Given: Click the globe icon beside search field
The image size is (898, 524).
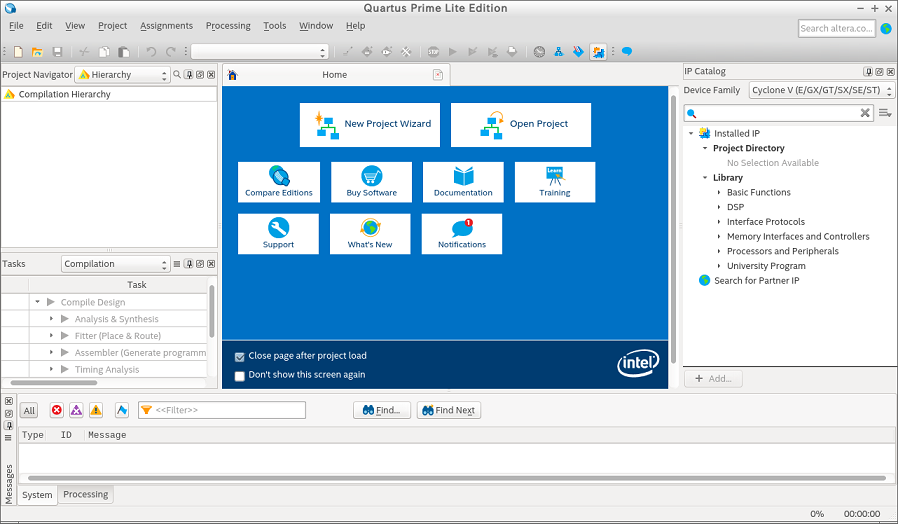Looking at the screenshot, I should click(x=886, y=28).
